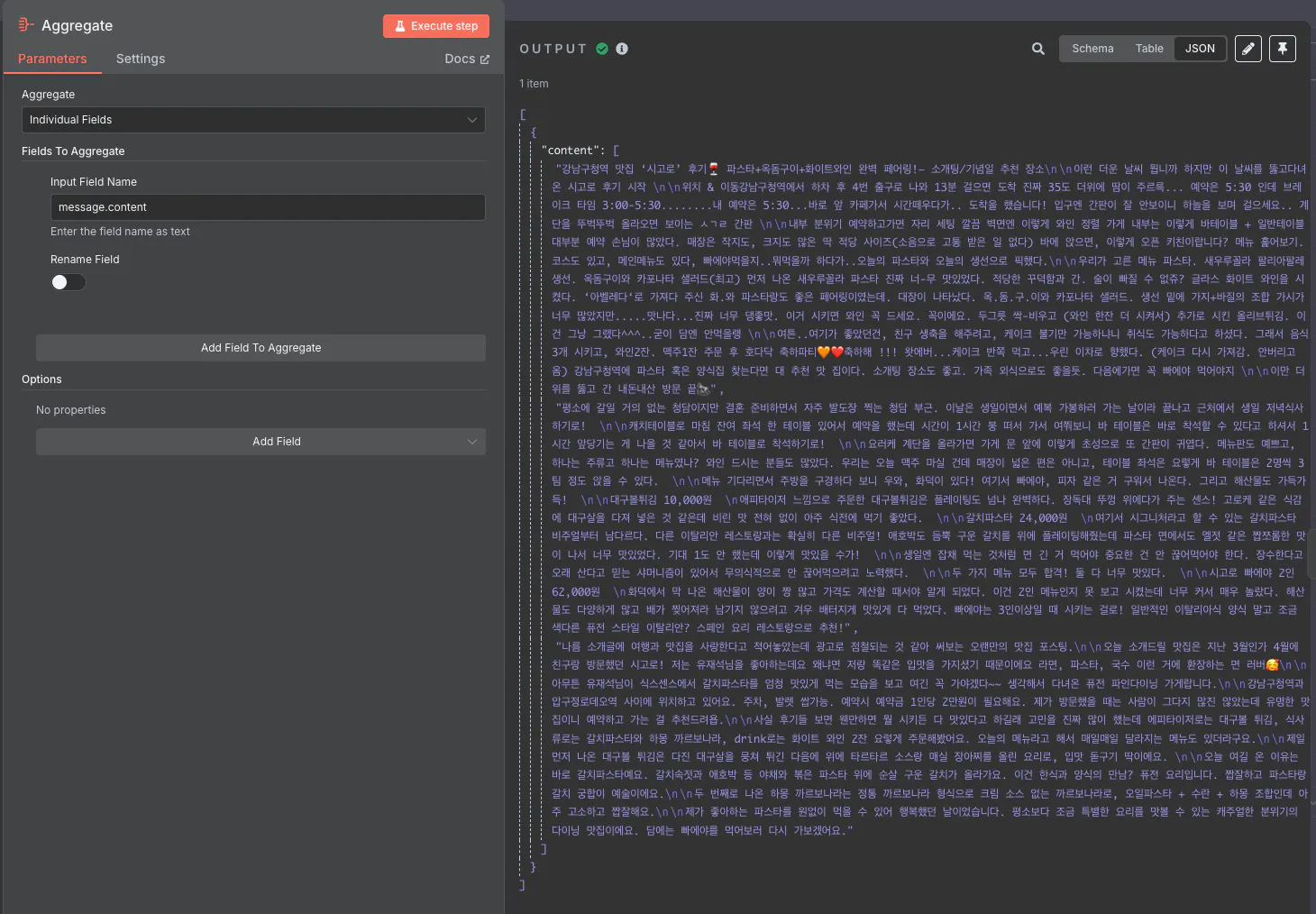Image resolution: width=1316 pixels, height=914 pixels.
Task: Click Add Field To Aggregate button
Action: click(260, 348)
